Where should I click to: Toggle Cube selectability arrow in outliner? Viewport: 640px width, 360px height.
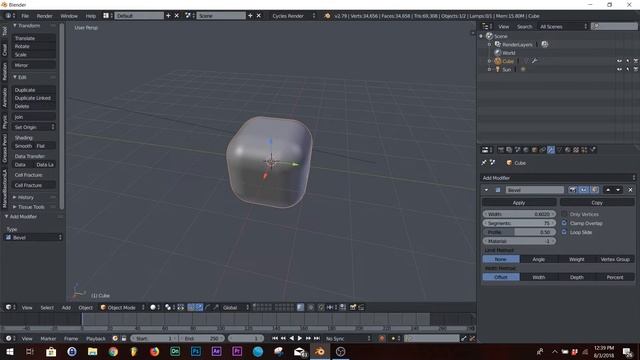point(628,61)
